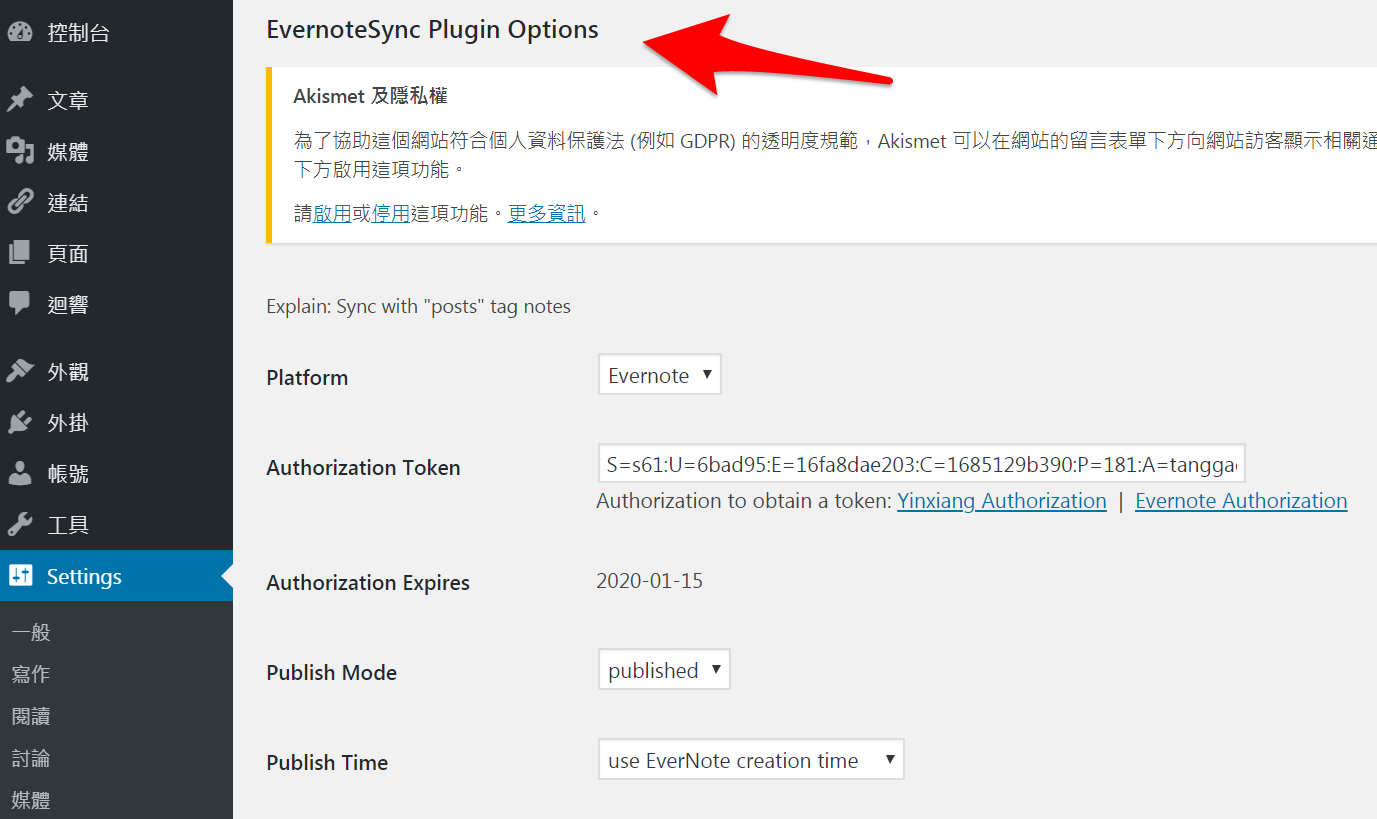The height and width of the screenshot is (819, 1377).
Task: Click into the Authorization Token field
Action: (921, 465)
